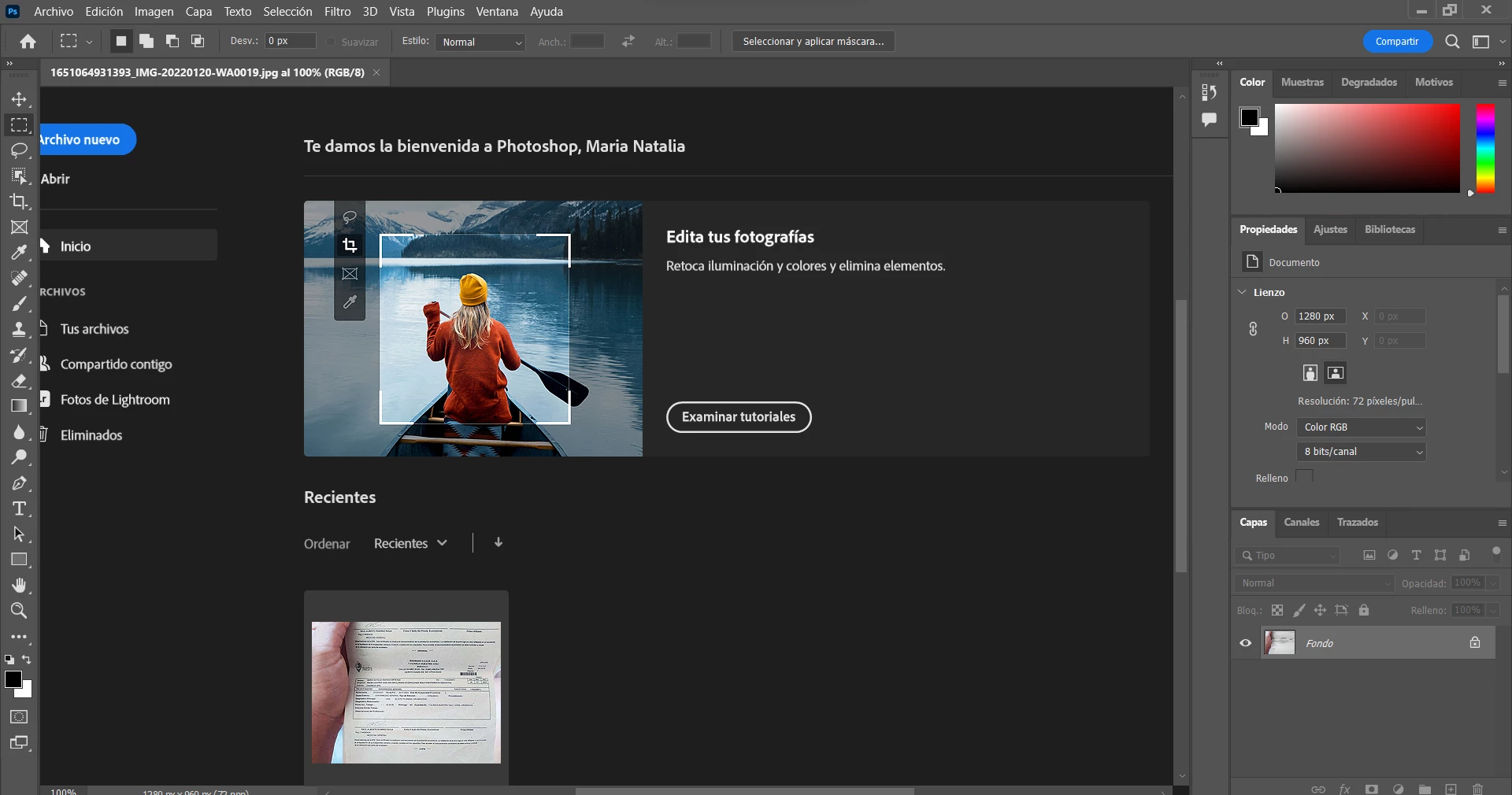This screenshot has width=1512, height=795.
Task: Open the Comments panel icon
Action: pyautogui.click(x=1210, y=120)
